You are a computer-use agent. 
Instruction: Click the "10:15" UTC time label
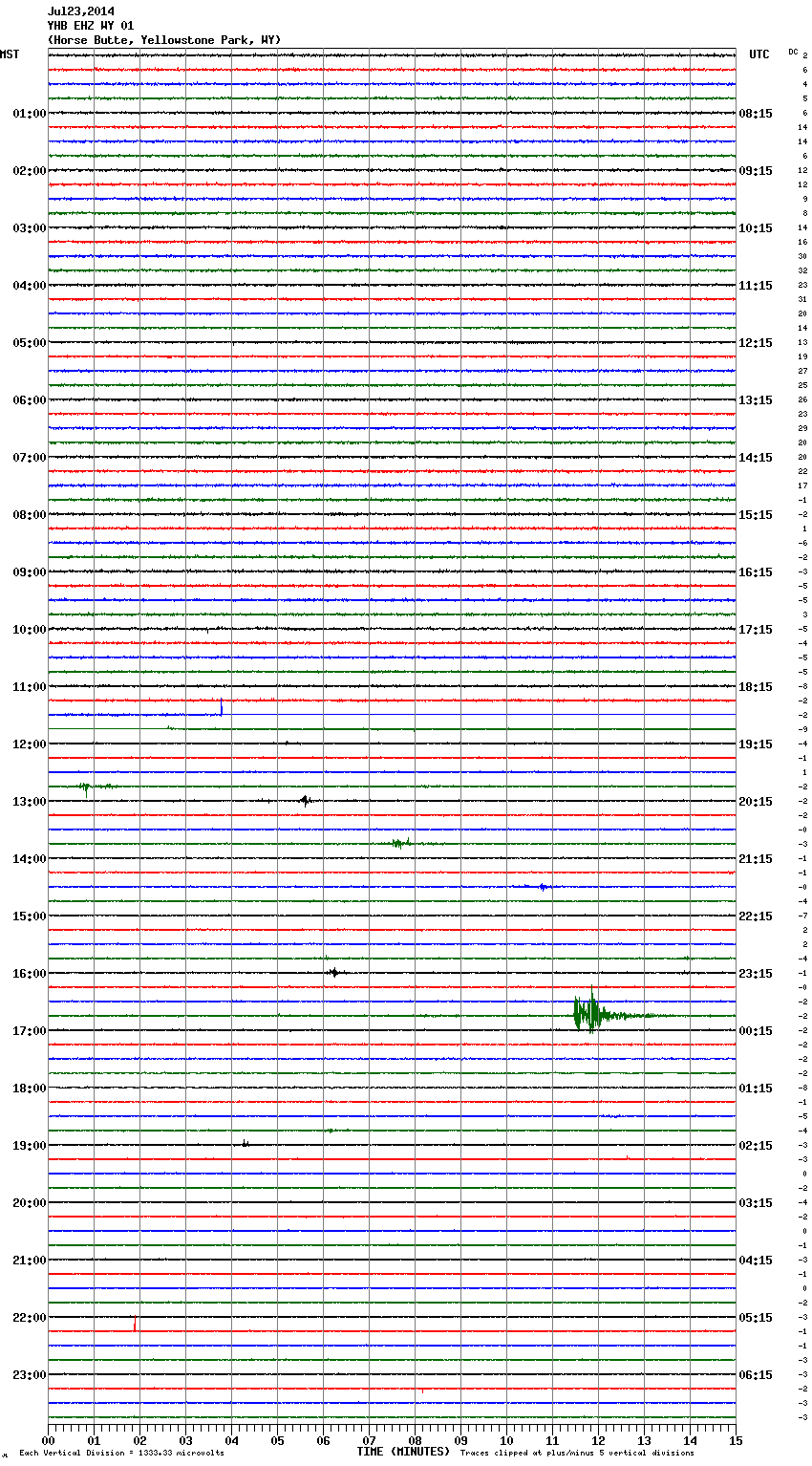point(756,228)
